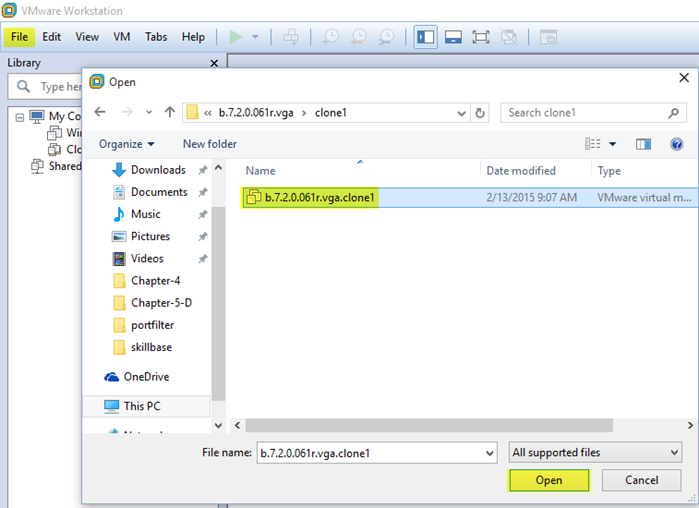This screenshot has height=508, width=699.
Task: Sort files by Type column
Action: [609, 171]
